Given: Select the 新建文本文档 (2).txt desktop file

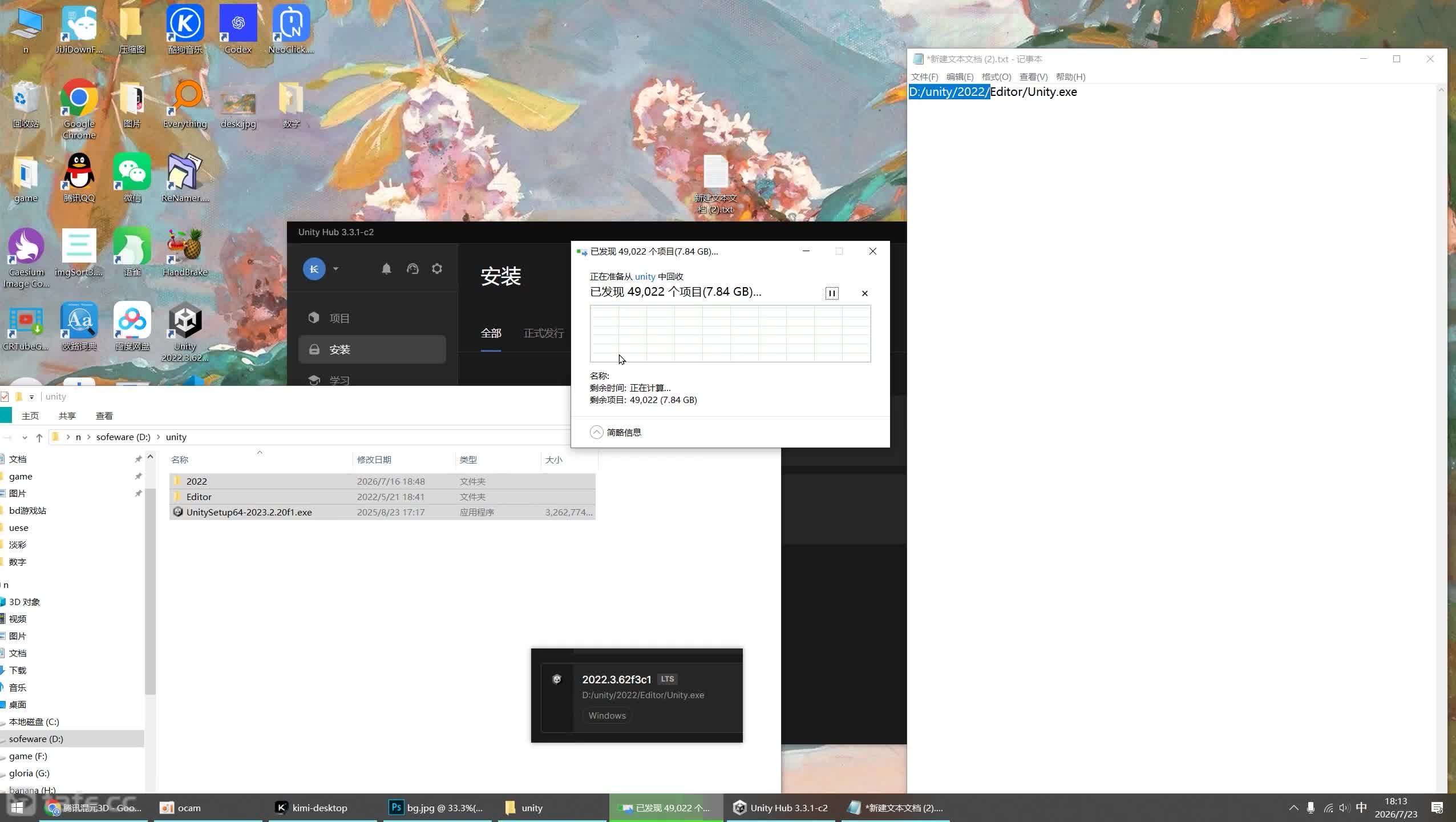Looking at the screenshot, I should [x=715, y=184].
